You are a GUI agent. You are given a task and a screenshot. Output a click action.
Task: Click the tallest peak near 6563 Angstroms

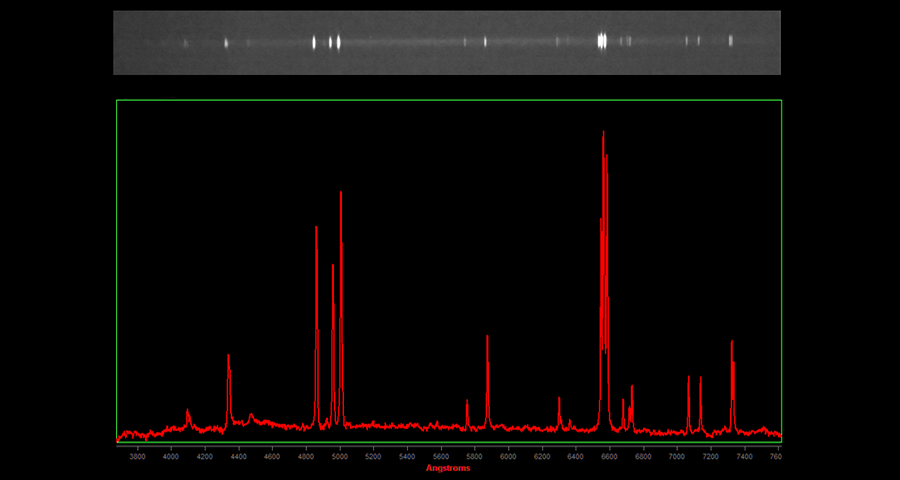tap(603, 134)
